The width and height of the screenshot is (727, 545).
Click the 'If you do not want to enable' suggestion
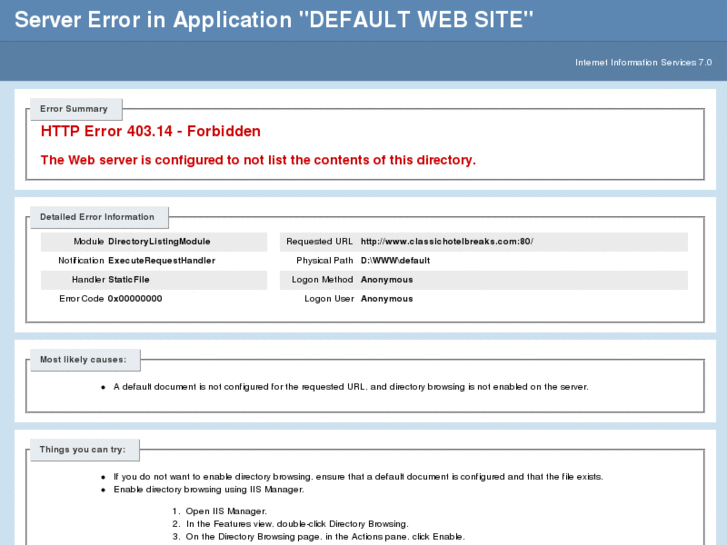pos(358,476)
